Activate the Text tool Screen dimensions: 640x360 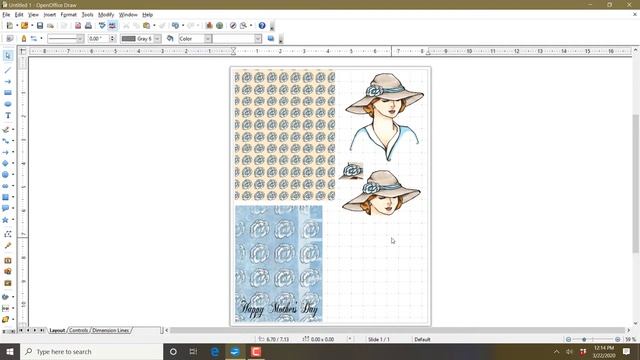tap(8, 116)
